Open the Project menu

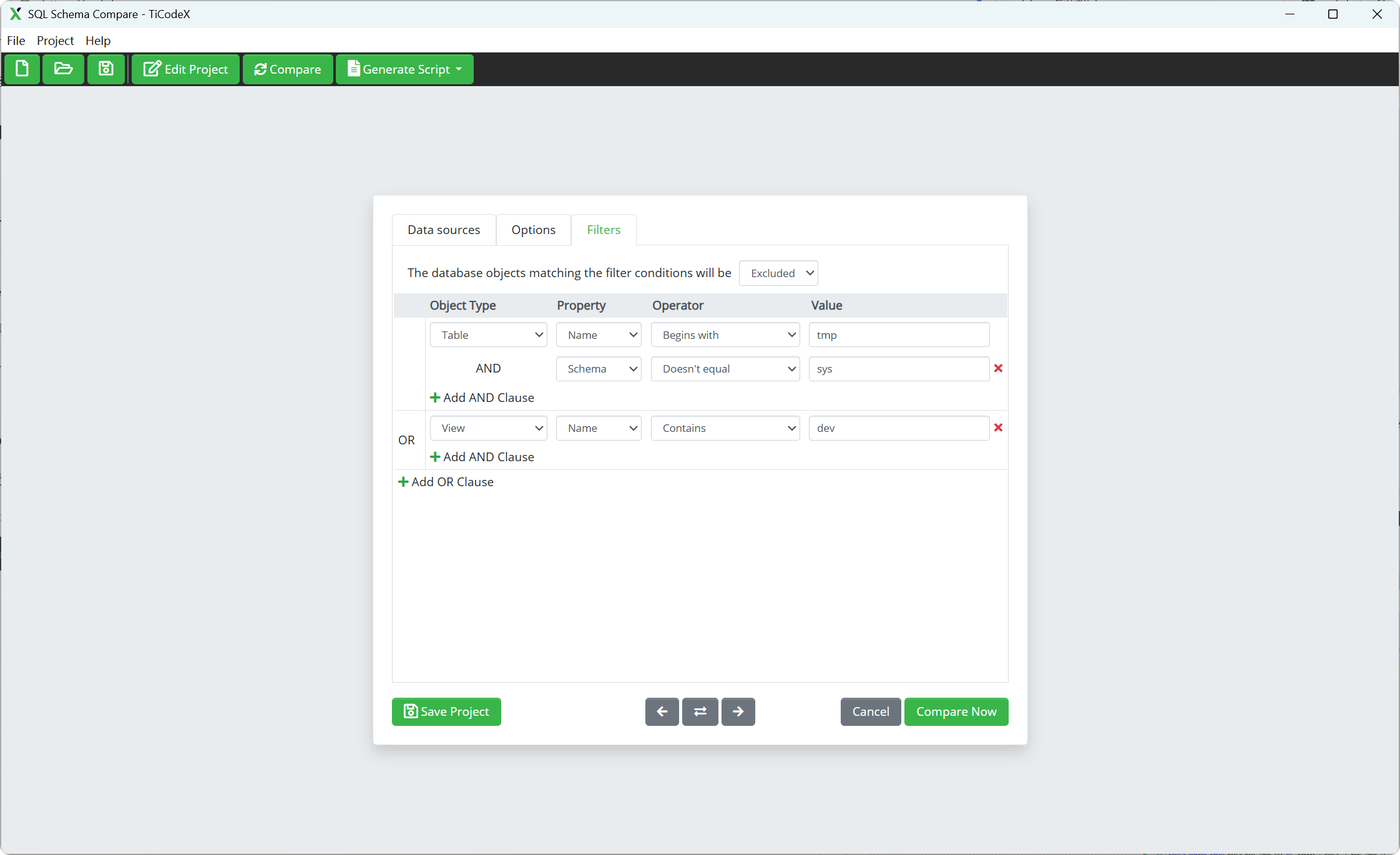tap(55, 41)
